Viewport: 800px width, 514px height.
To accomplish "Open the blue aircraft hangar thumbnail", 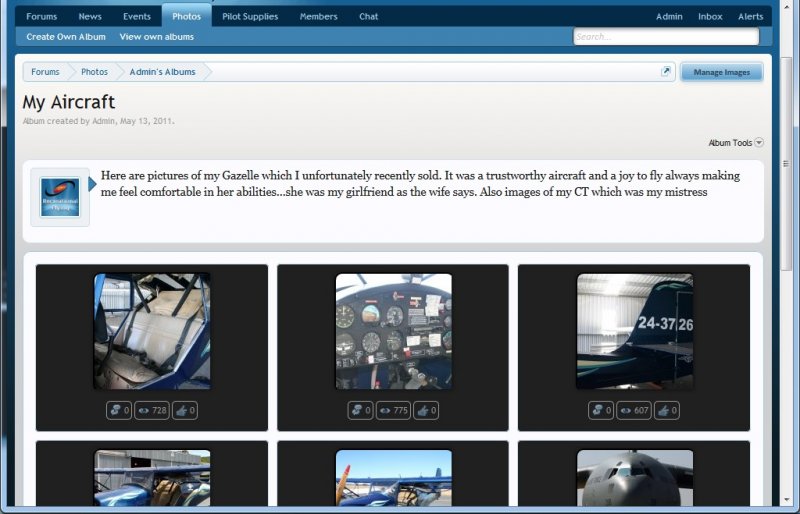I will (x=152, y=478).
